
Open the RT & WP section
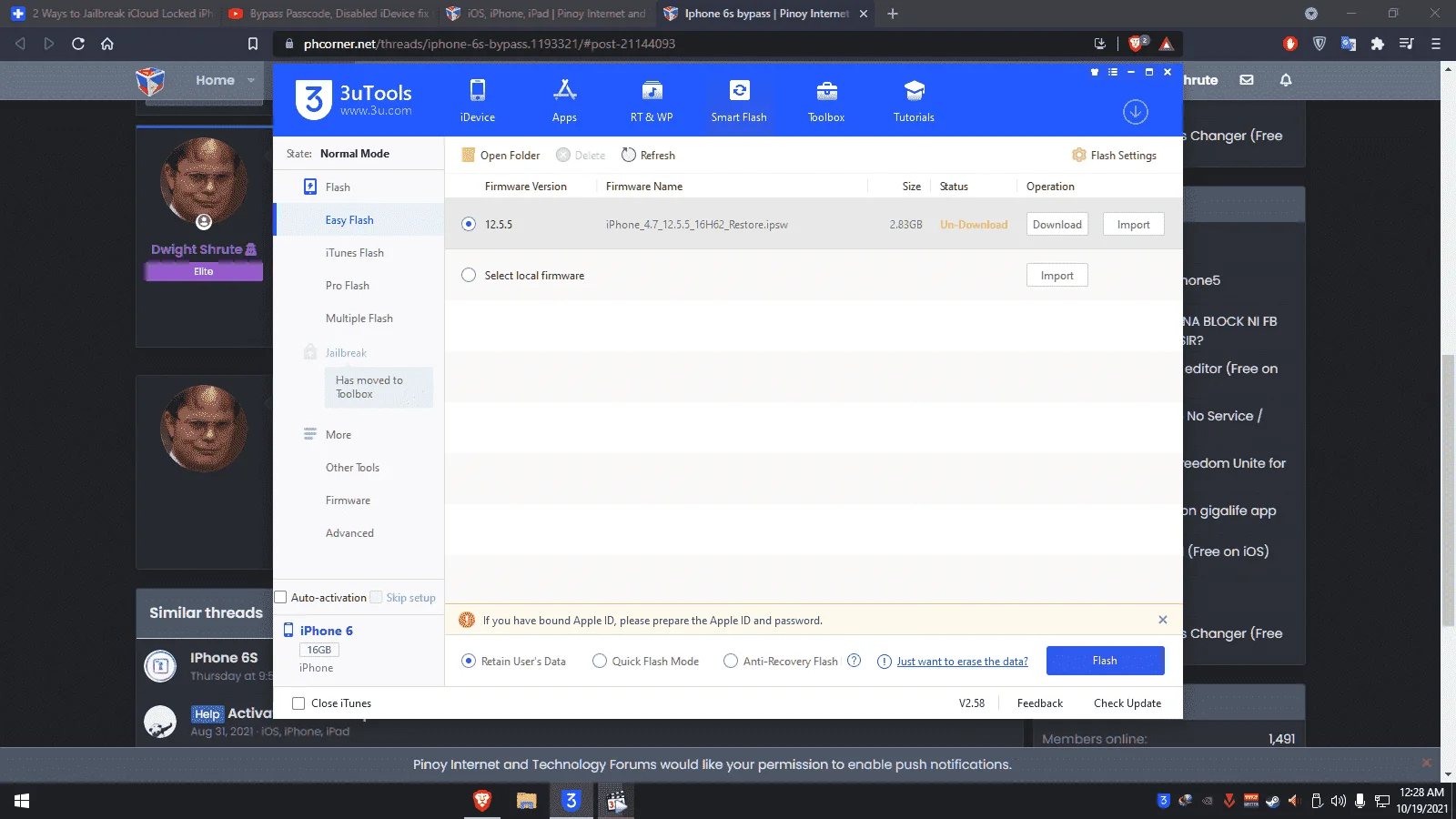(x=652, y=100)
